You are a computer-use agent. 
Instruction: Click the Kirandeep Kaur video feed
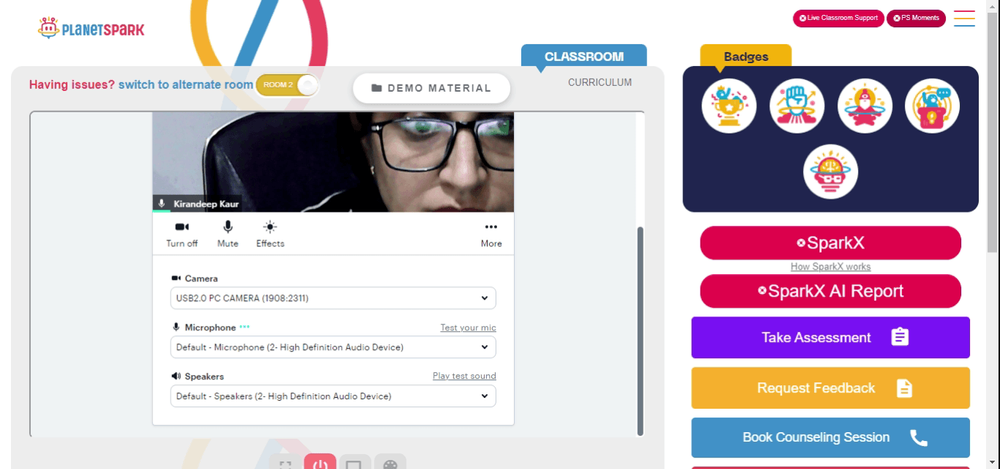333,161
